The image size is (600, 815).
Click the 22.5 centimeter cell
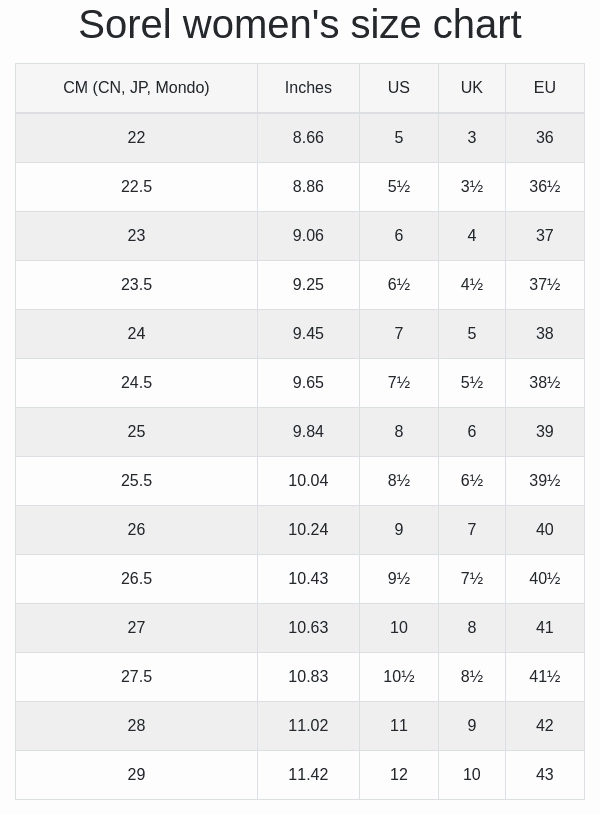[136, 187]
